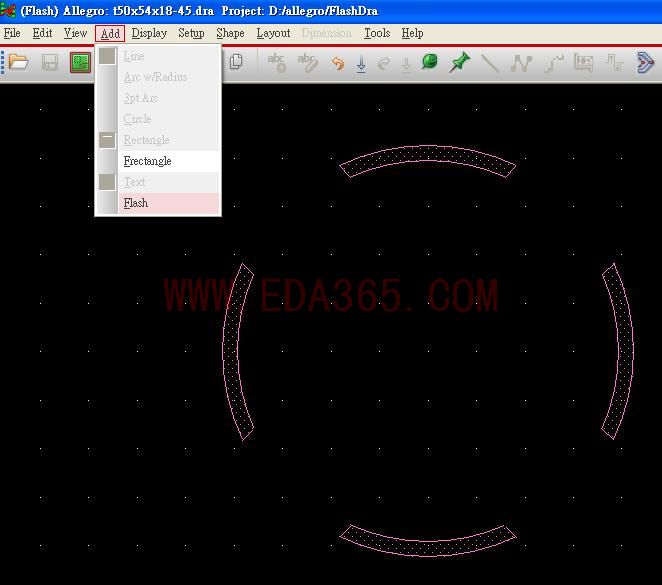Select Rectangle entry in Add menu
662x585 pixels.
click(x=169, y=140)
